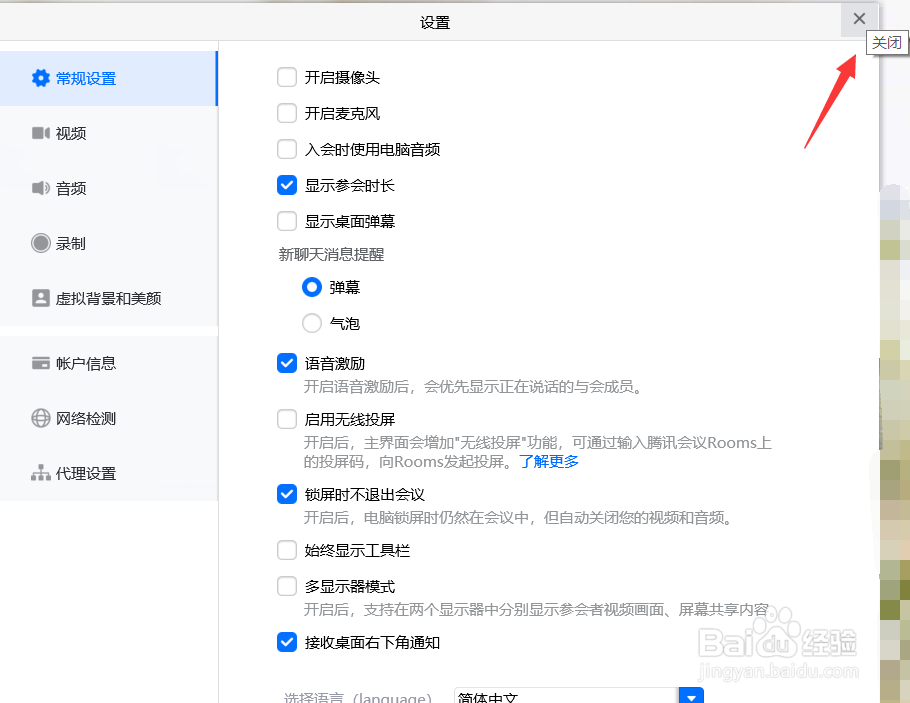Viewport: 910px width, 703px height.
Task: Click the 了解更多 link
Action: coord(548,461)
